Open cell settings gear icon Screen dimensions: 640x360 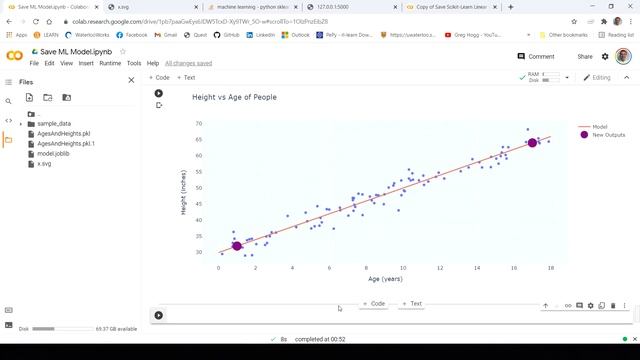(591, 305)
